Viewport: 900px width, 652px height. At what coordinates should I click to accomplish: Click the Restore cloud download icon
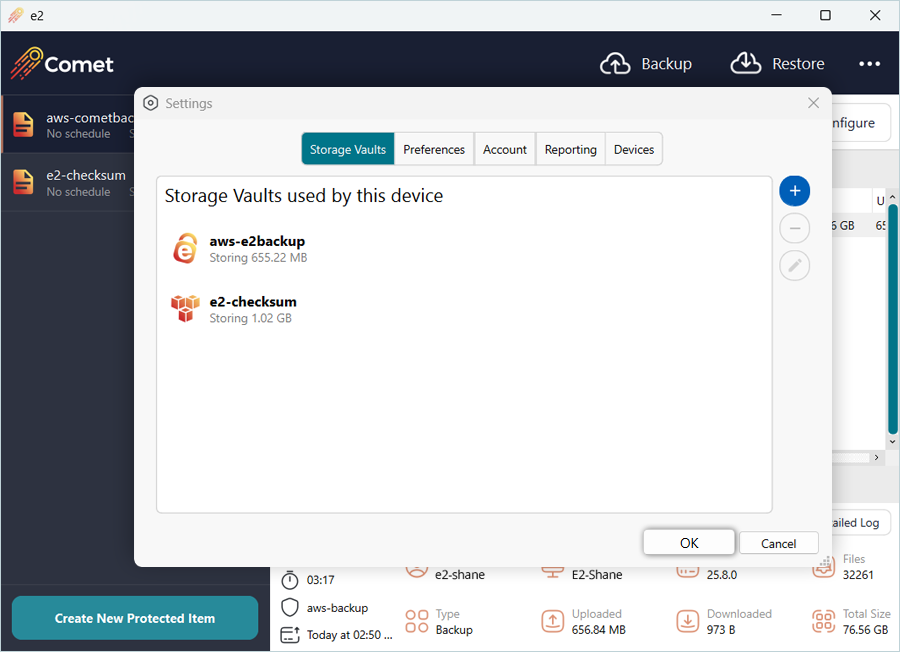point(746,64)
